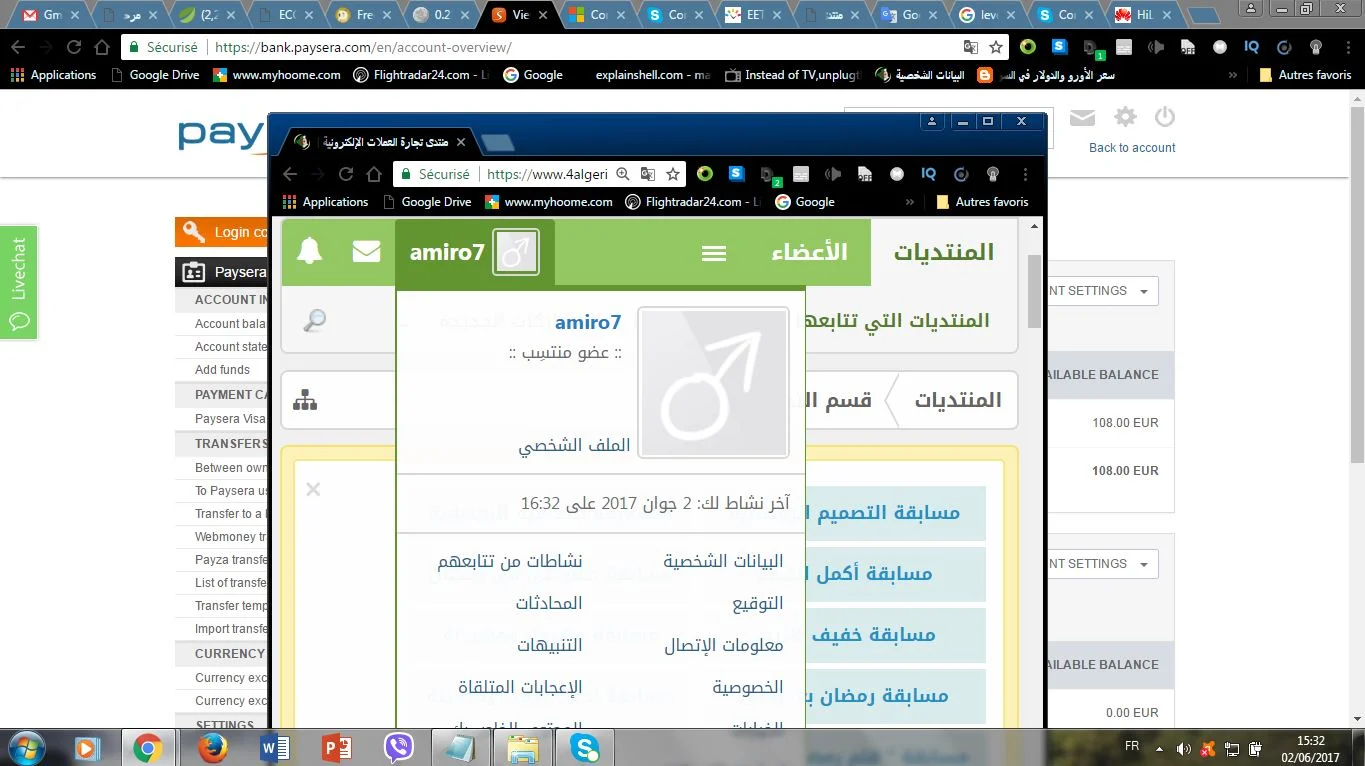The height and width of the screenshot is (766, 1365).
Task: Click the forum window vertical scrollbar
Action: 1034,290
